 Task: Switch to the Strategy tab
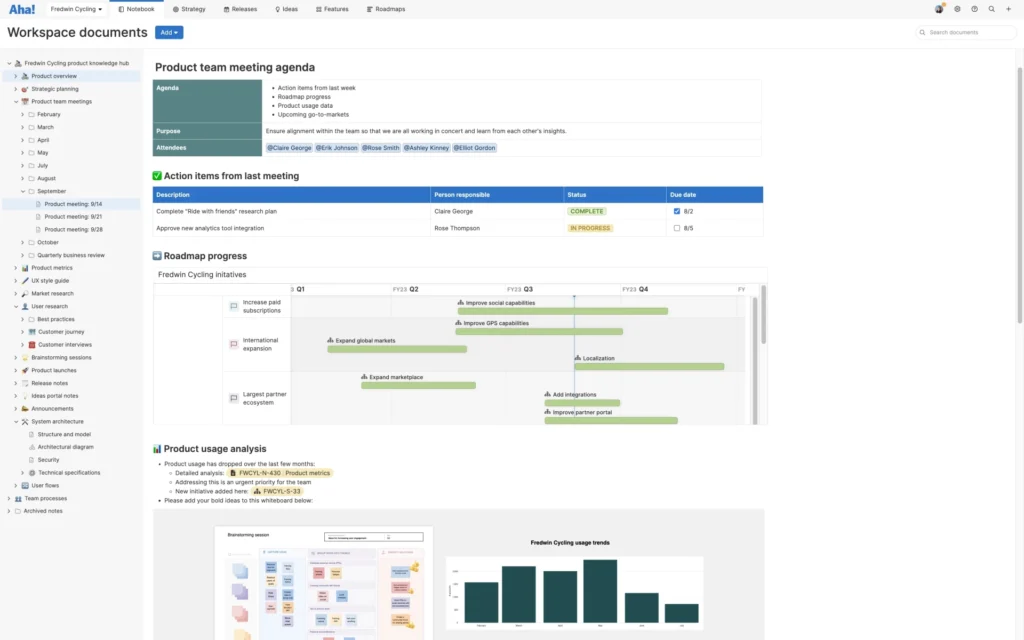click(189, 9)
